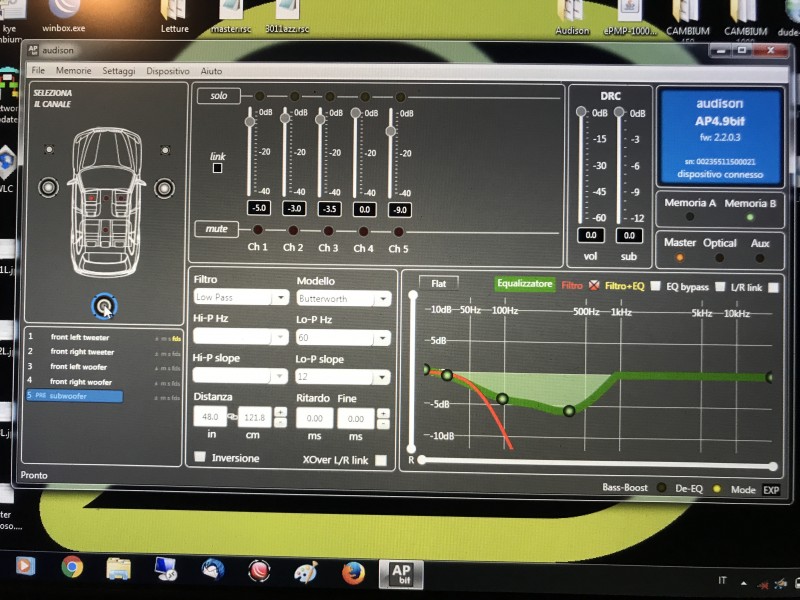The width and height of the screenshot is (800, 600).
Task: Select Memoria B preset indicator
Action: pos(750,217)
